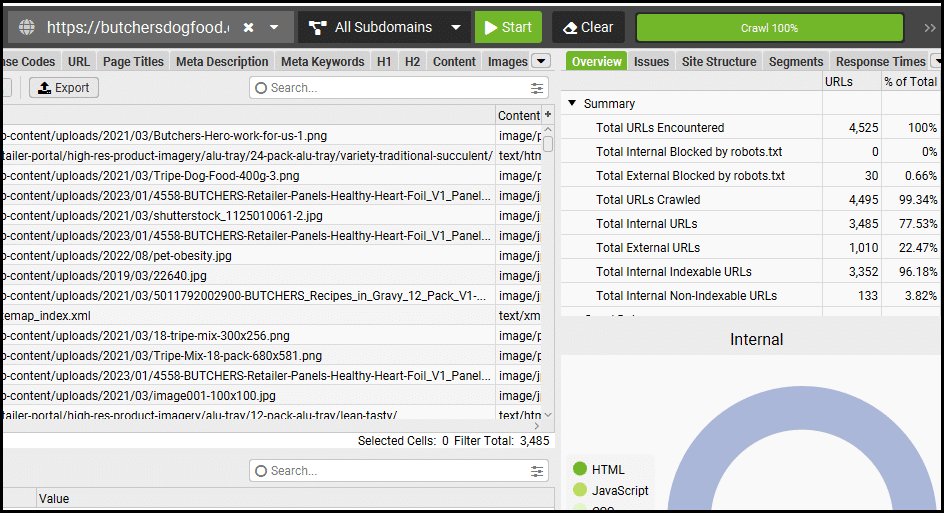
Task: Export the crawl data
Action: [x=64, y=88]
